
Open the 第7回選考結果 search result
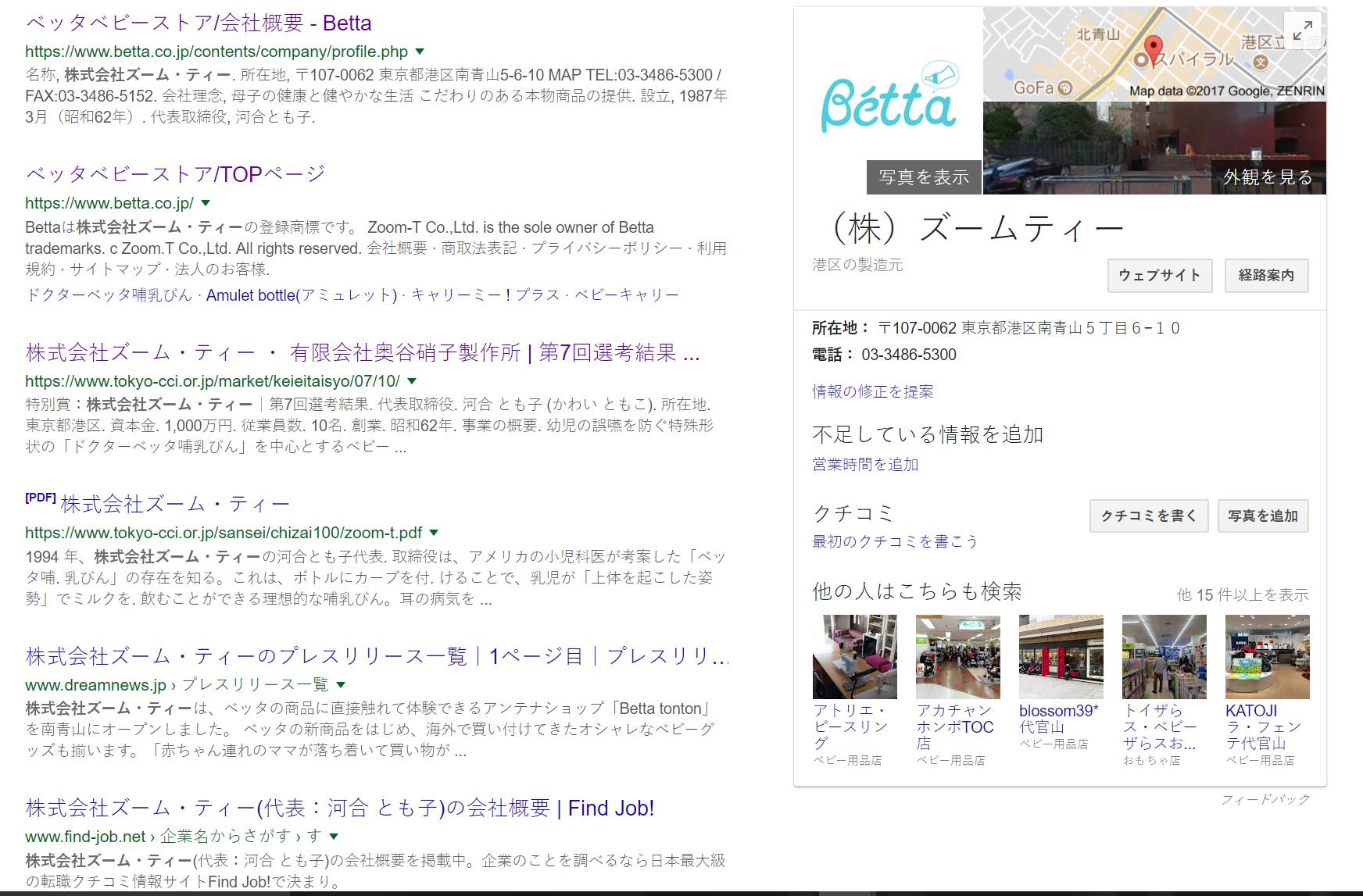click(363, 352)
